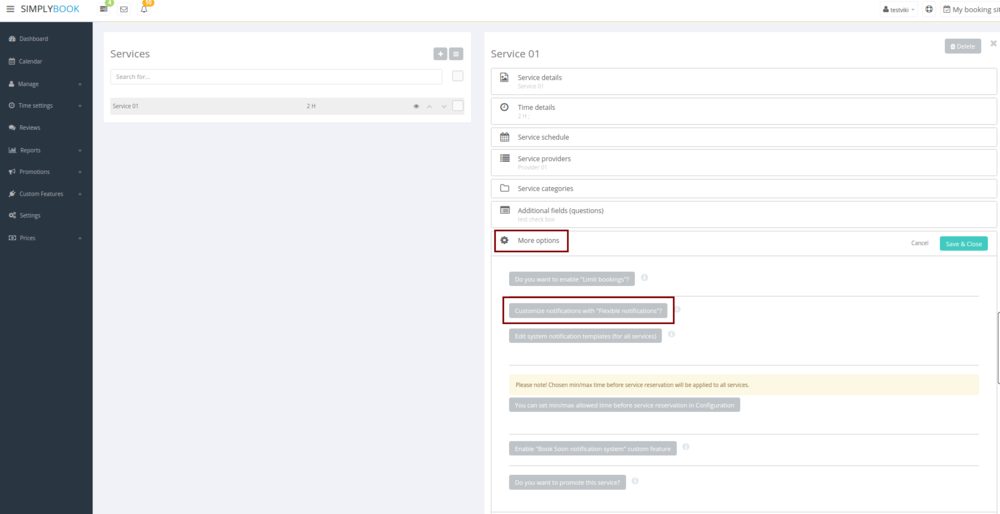Click the services Search for field
The width and height of the screenshot is (1000, 514).
(276, 76)
